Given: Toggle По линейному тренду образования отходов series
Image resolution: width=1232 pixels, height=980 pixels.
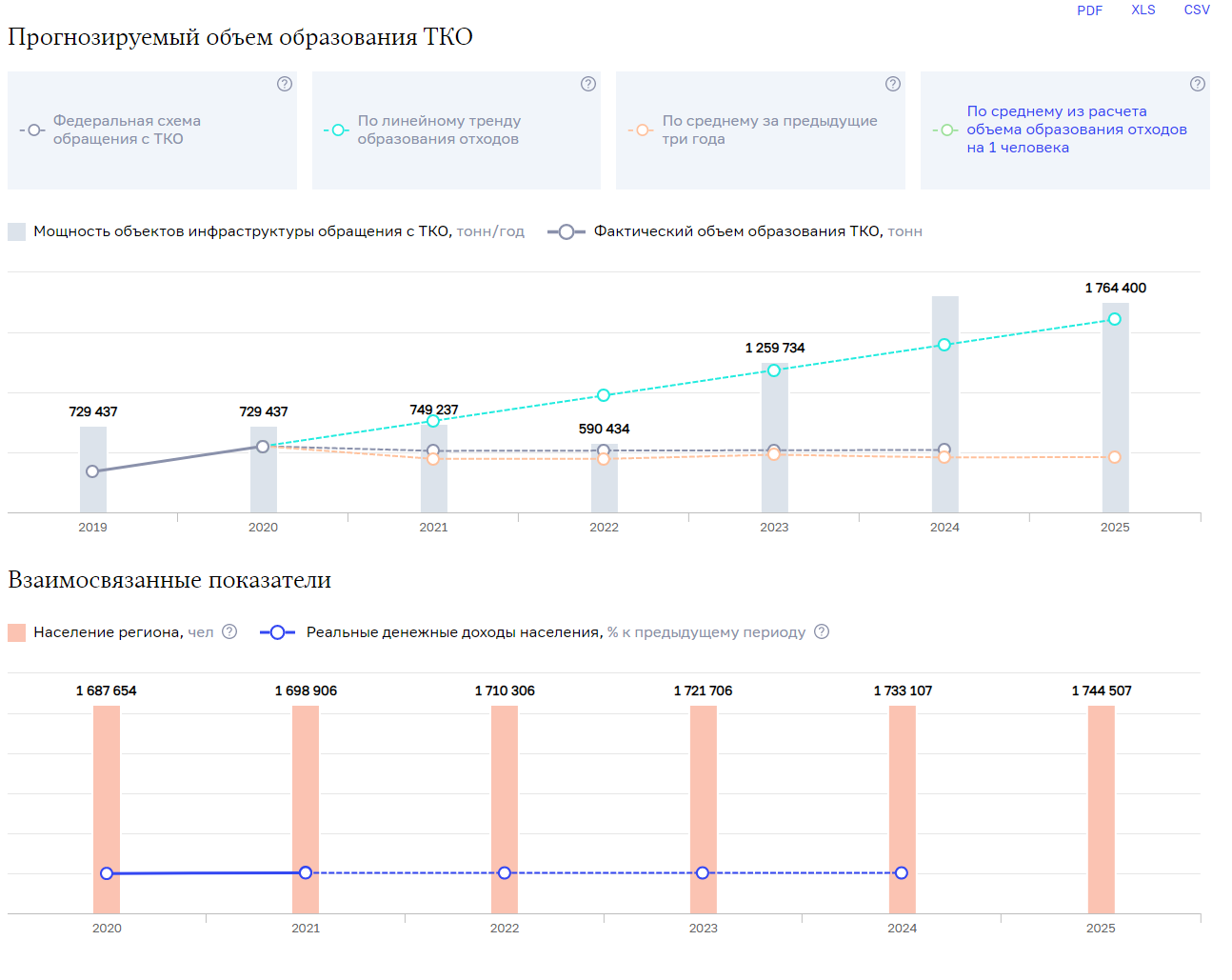Looking at the screenshot, I should 456,130.
